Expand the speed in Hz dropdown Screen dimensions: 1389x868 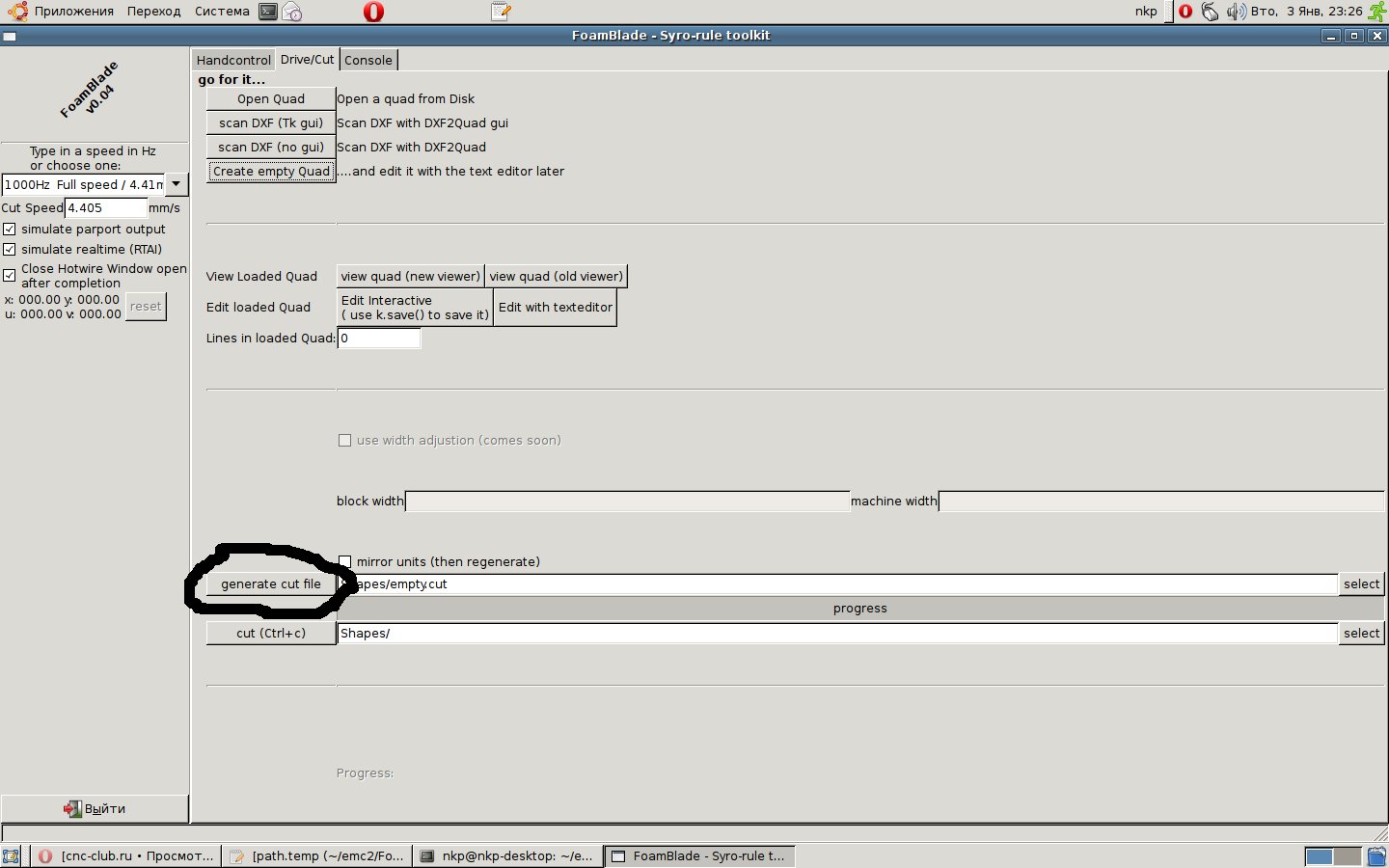coord(177,184)
